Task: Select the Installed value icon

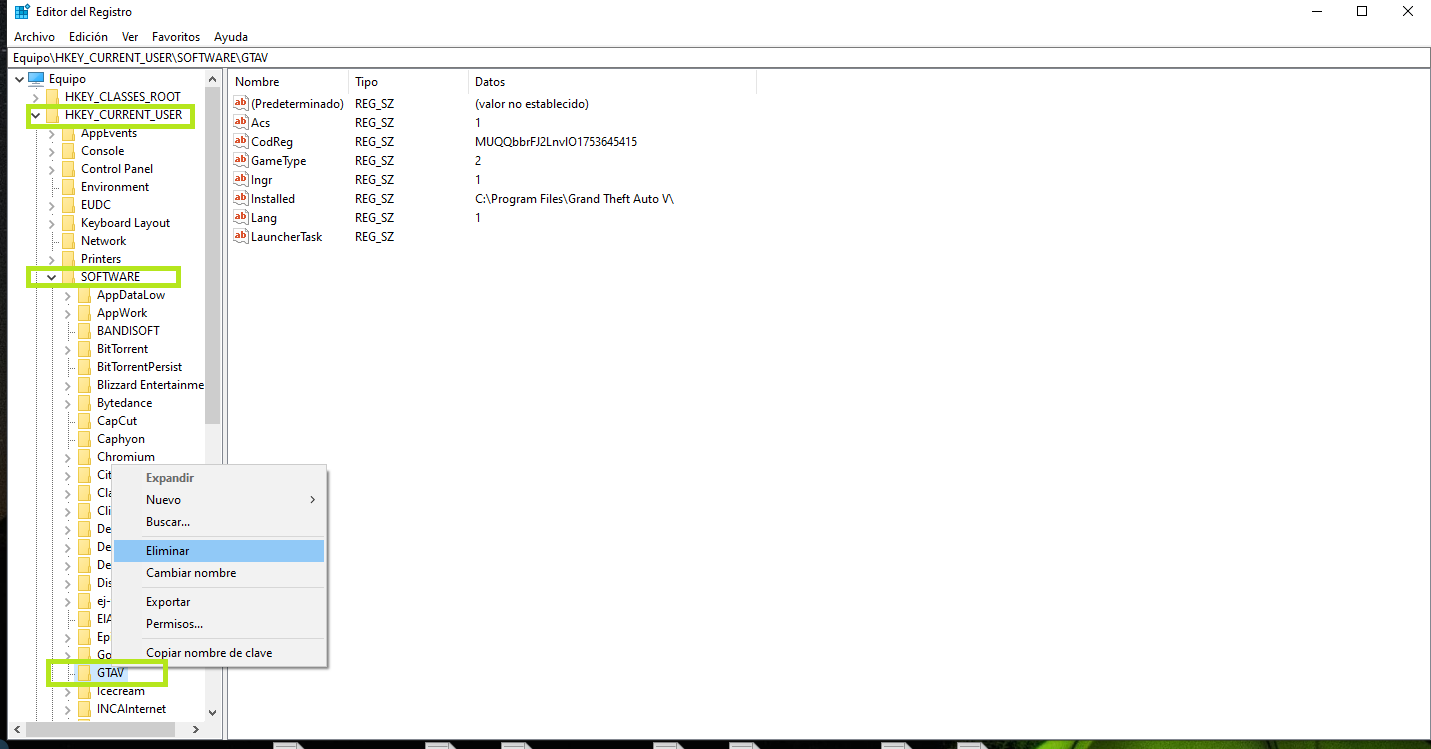Action: point(240,199)
